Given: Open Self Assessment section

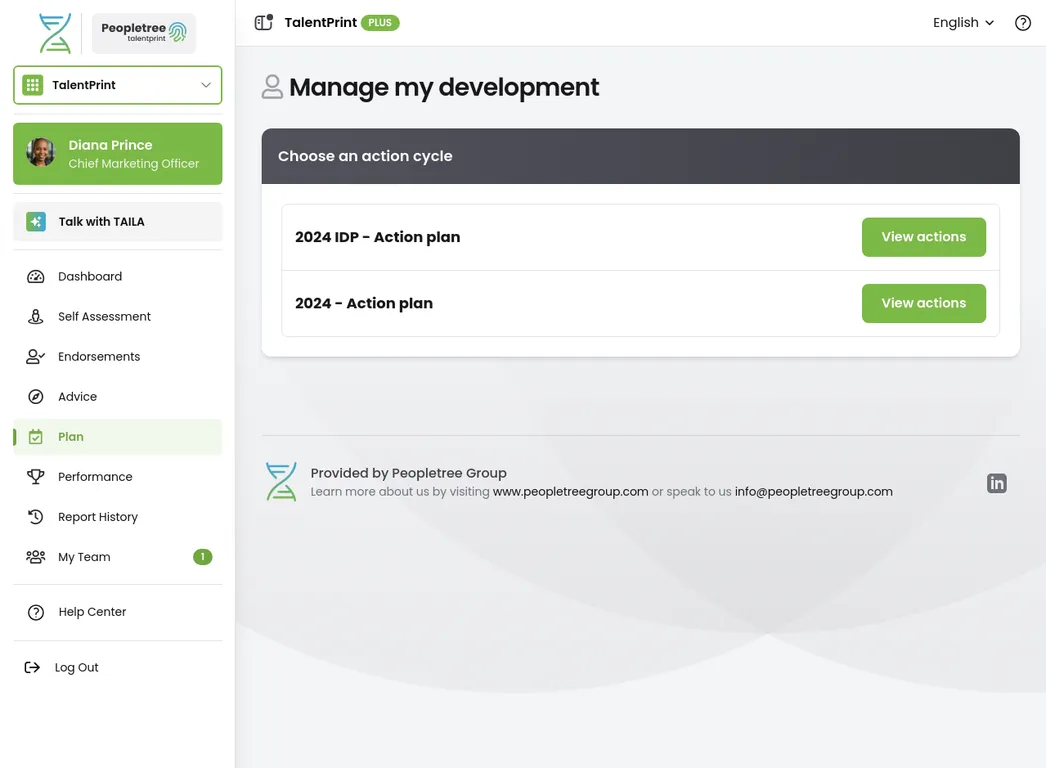Looking at the screenshot, I should [x=117, y=316].
